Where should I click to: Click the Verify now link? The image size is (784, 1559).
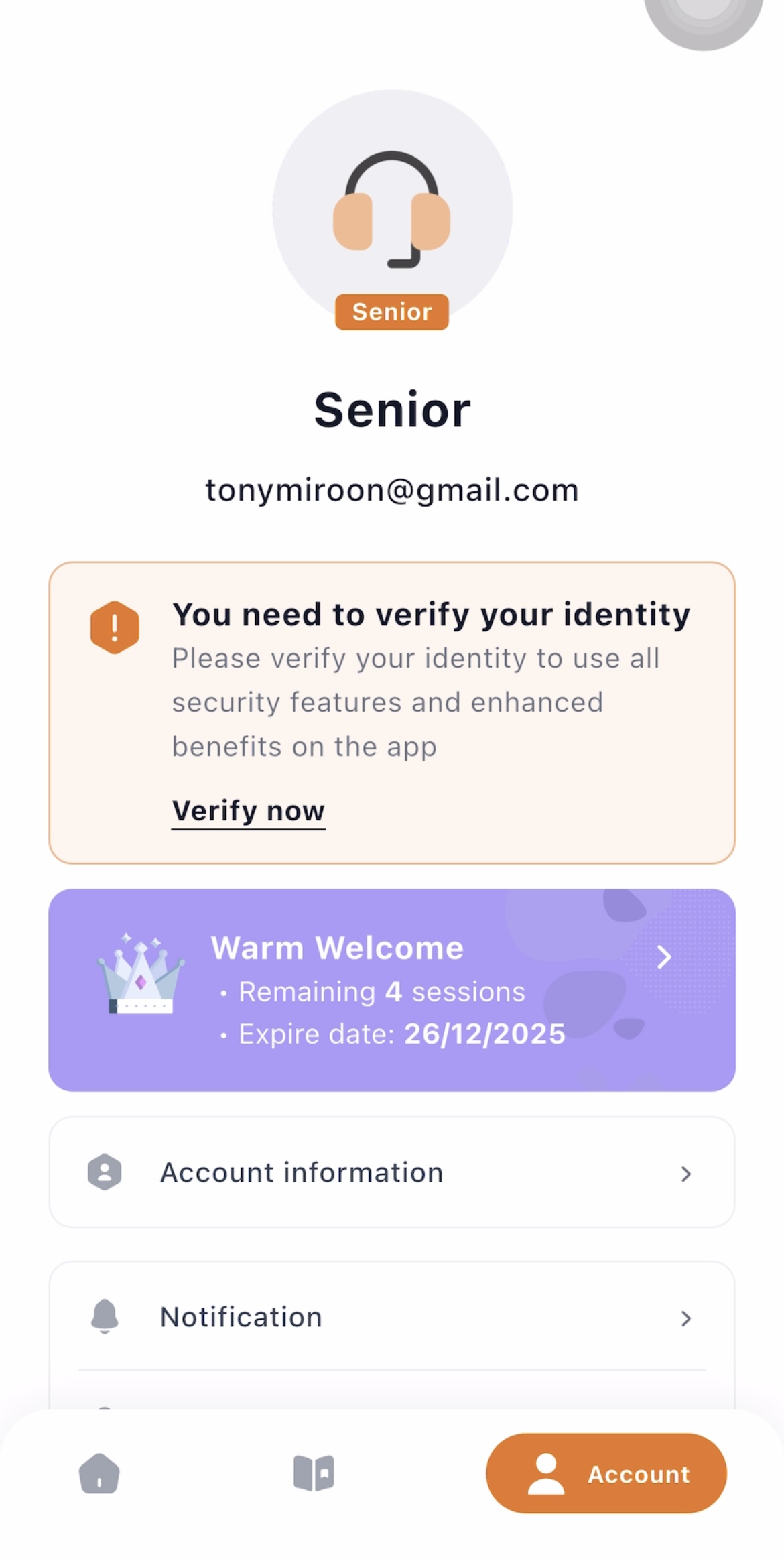coord(248,811)
